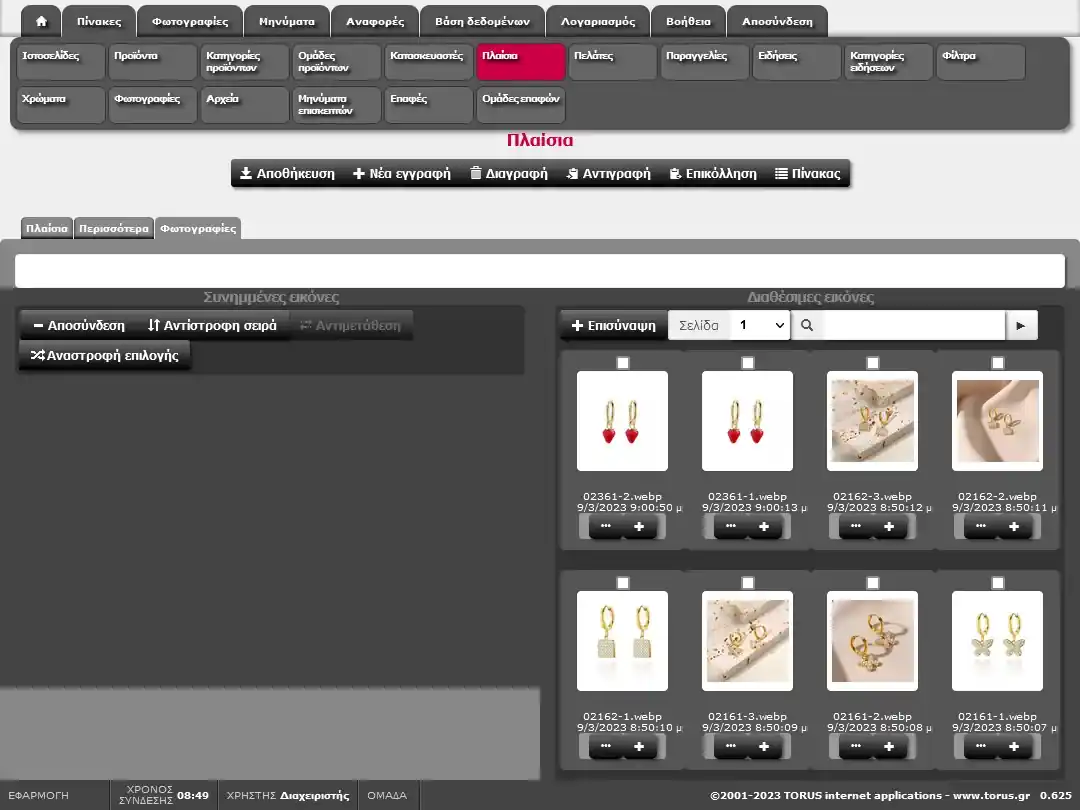Open the Βάση δεδομένων top tab

click(482, 21)
